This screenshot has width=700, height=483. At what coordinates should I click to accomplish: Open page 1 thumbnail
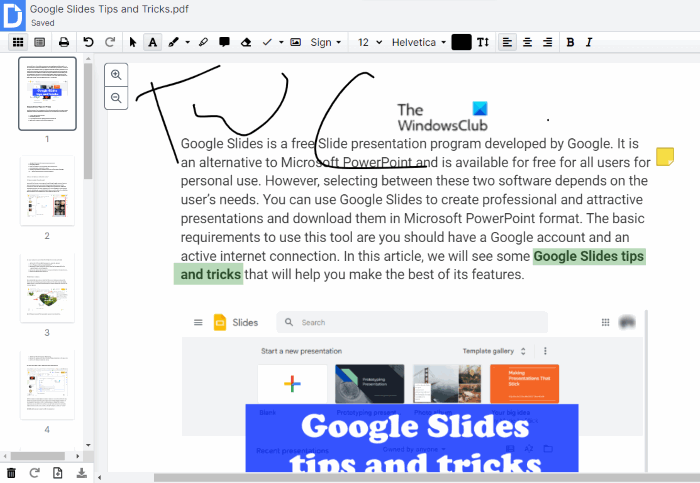coord(47,94)
